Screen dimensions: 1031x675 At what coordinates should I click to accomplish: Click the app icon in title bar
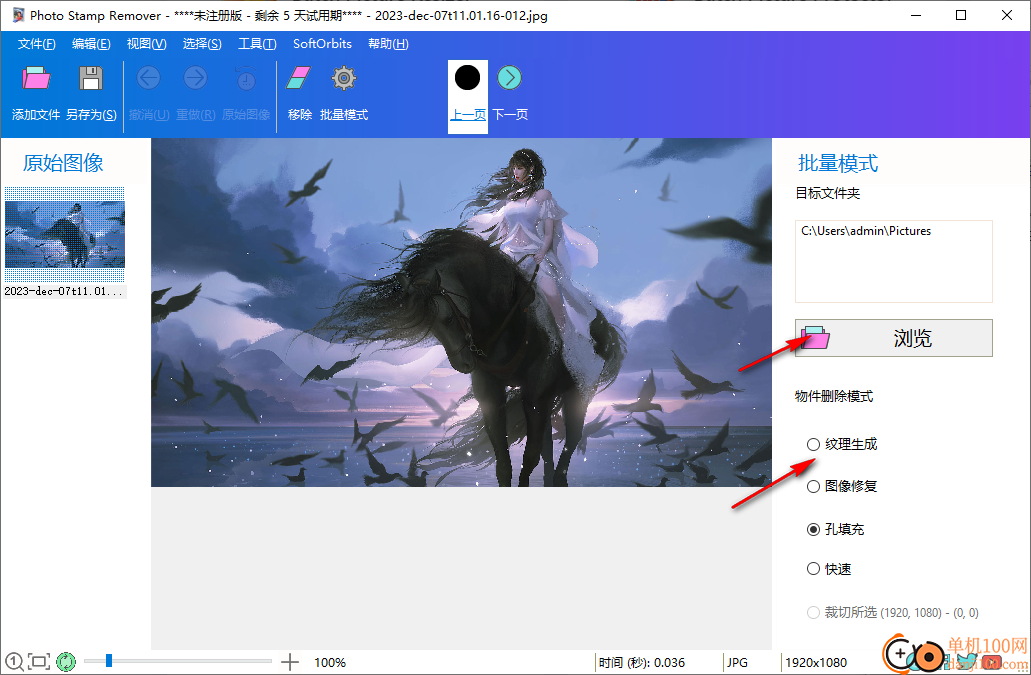tap(18, 15)
